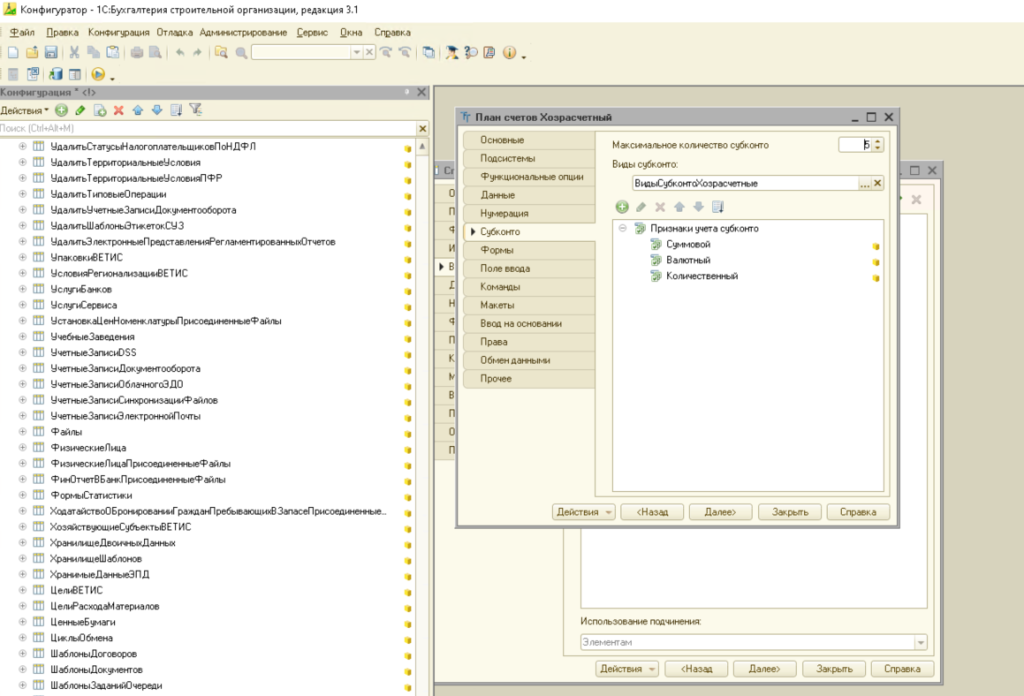
Task: Select the Валютный item in subconto tree
Action: coord(688,260)
